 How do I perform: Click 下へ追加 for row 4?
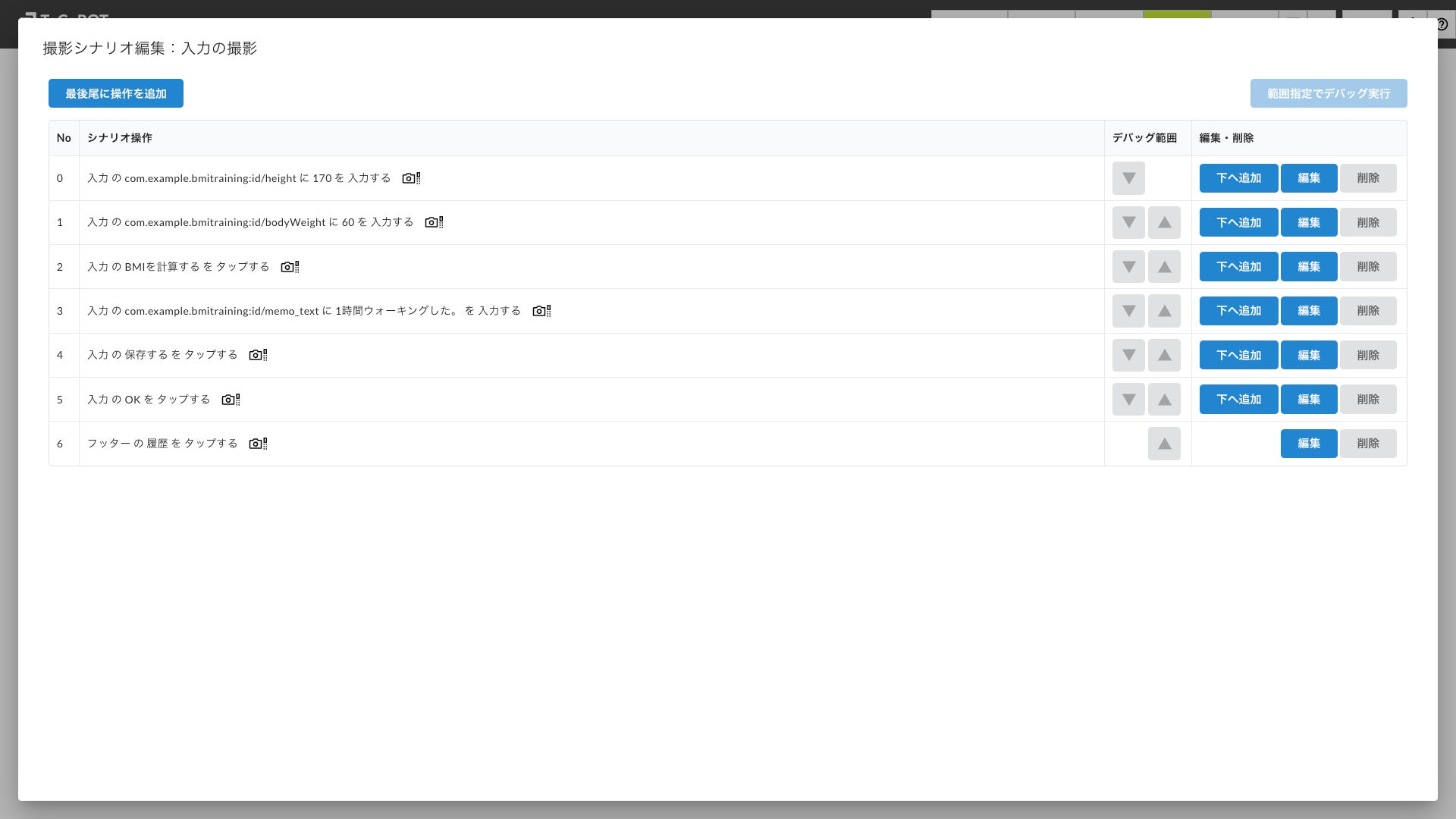[1238, 355]
